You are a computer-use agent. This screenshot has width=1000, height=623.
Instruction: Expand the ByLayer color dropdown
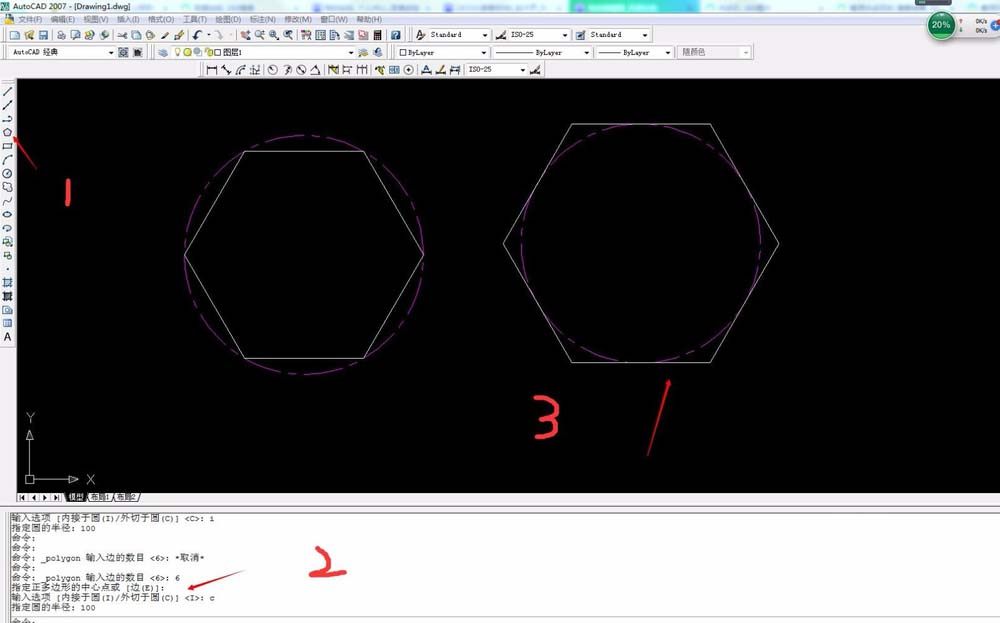[x=483, y=52]
